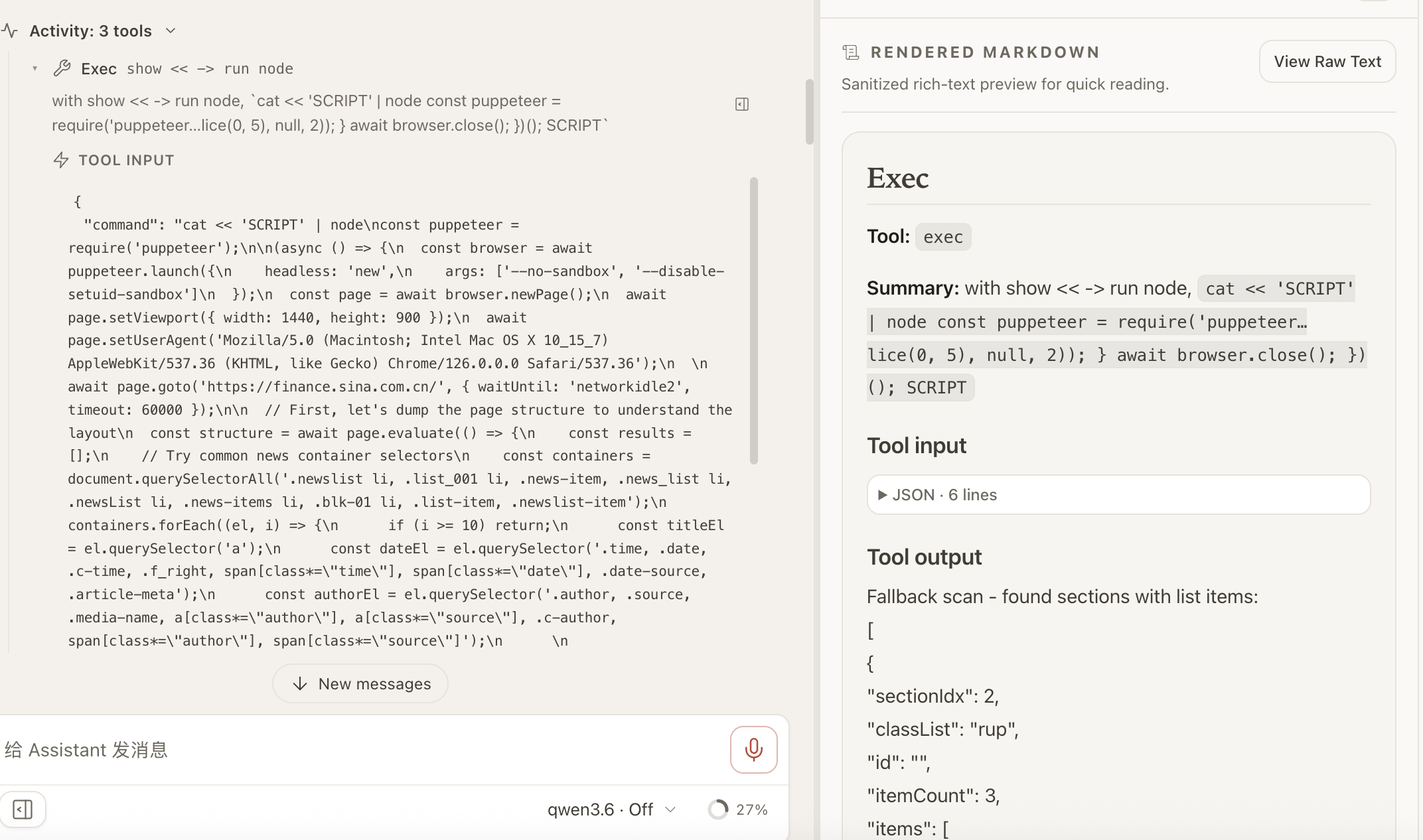Click the TOOL INPUT lightning icon
The image size is (1423, 840).
coord(61,160)
